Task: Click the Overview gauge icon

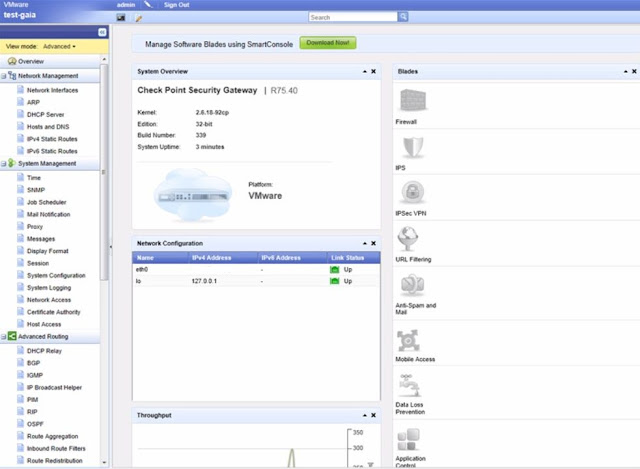Action: tap(12, 61)
